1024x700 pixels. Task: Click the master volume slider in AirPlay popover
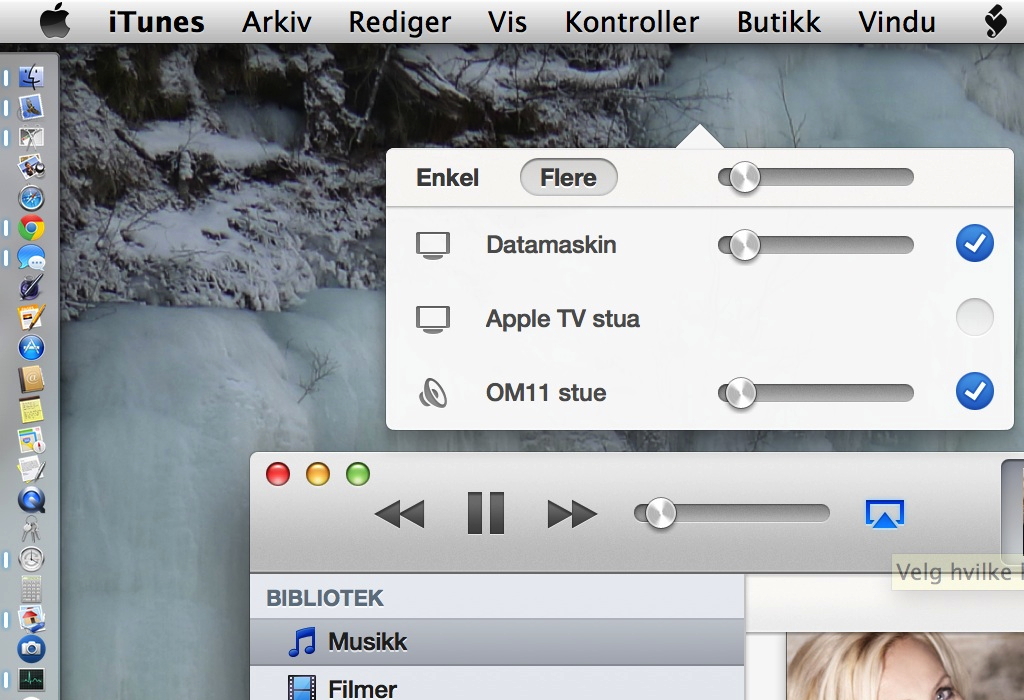point(816,177)
